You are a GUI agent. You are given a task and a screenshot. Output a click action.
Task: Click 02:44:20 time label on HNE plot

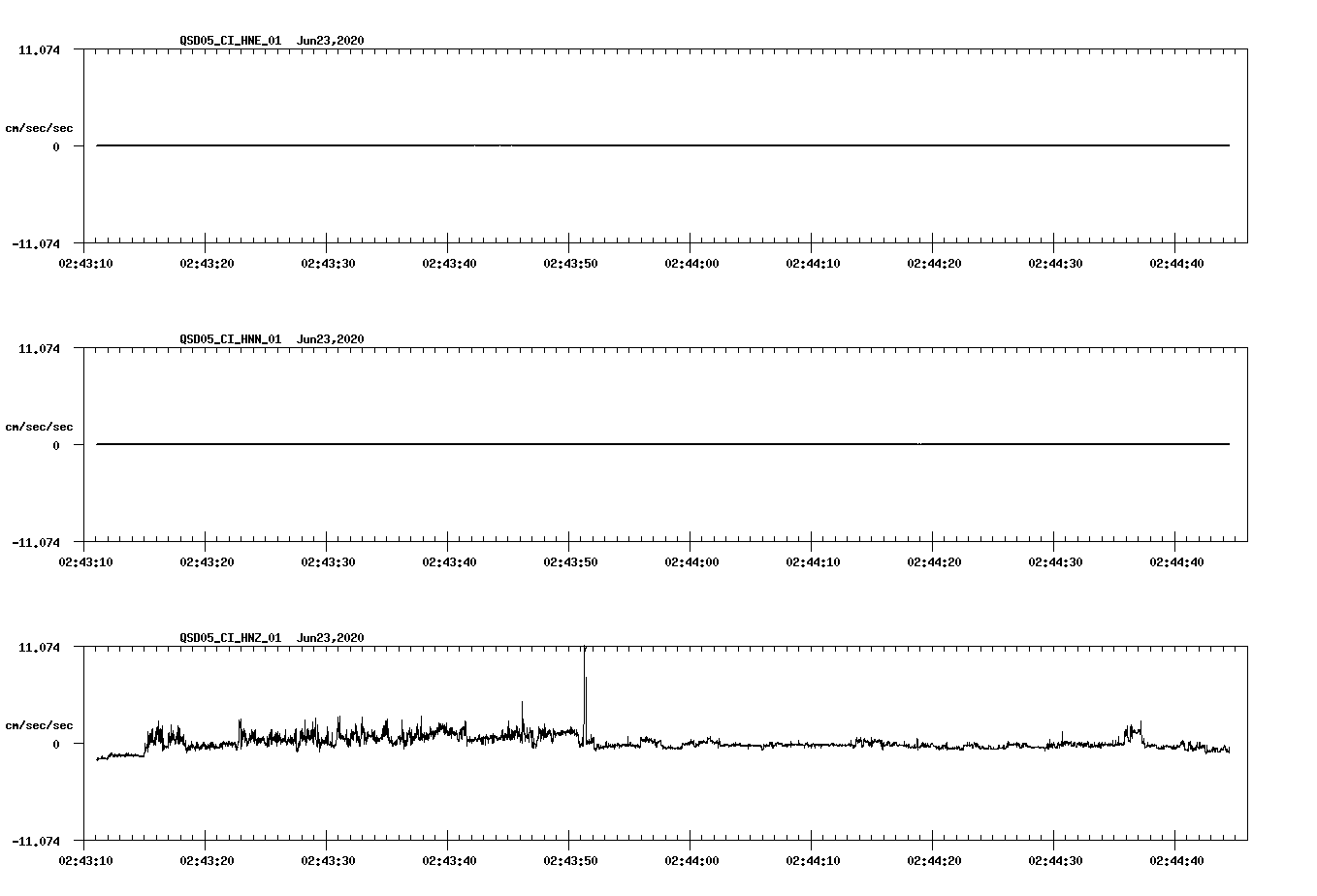(934, 263)
